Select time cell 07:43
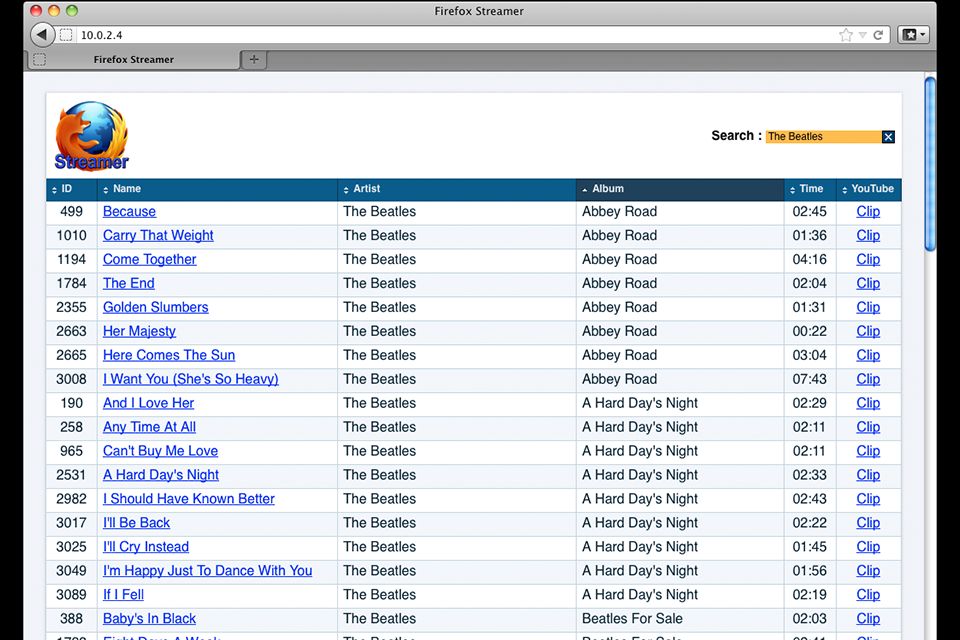The width and height of the screenshot is (960, 640). [810, 379]
